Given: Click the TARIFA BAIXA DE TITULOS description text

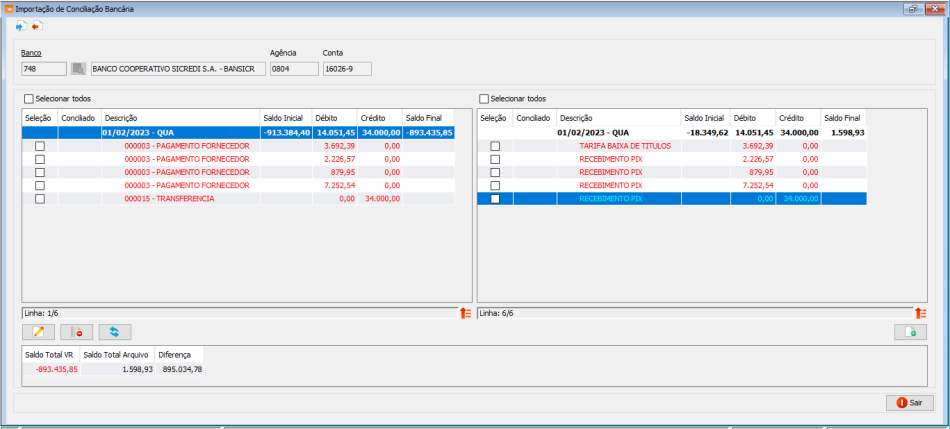Looking at the screenshot, I should [625, 146].
